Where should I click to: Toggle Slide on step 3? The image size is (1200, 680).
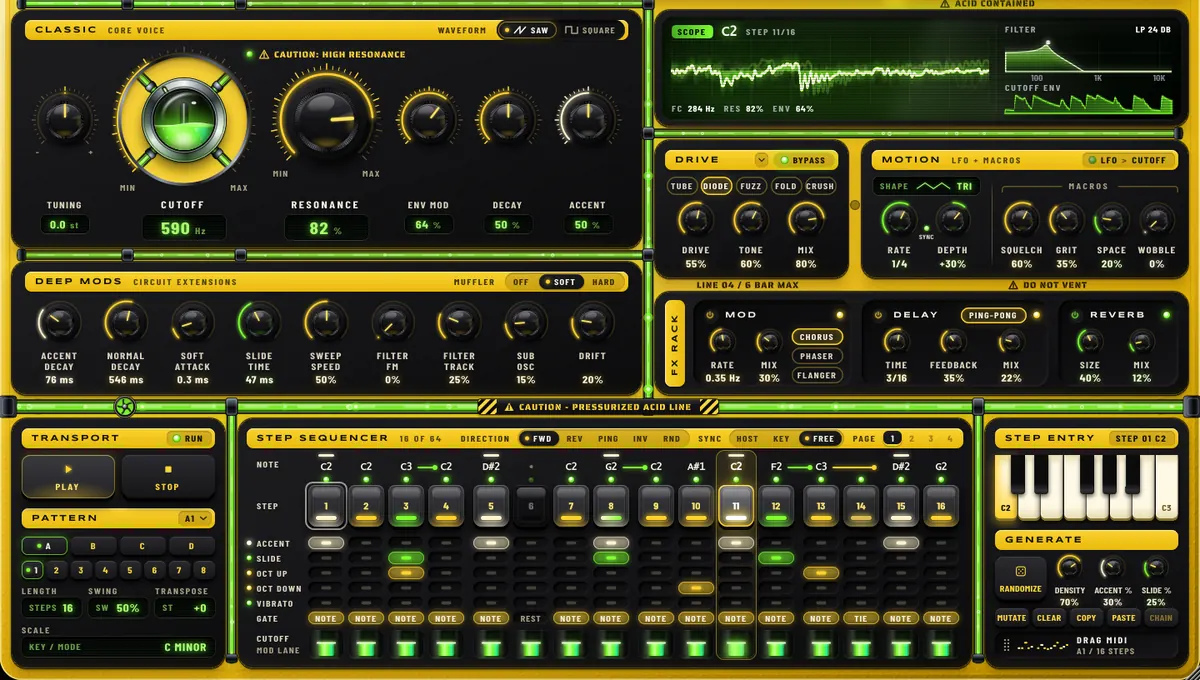click(405, 558)
